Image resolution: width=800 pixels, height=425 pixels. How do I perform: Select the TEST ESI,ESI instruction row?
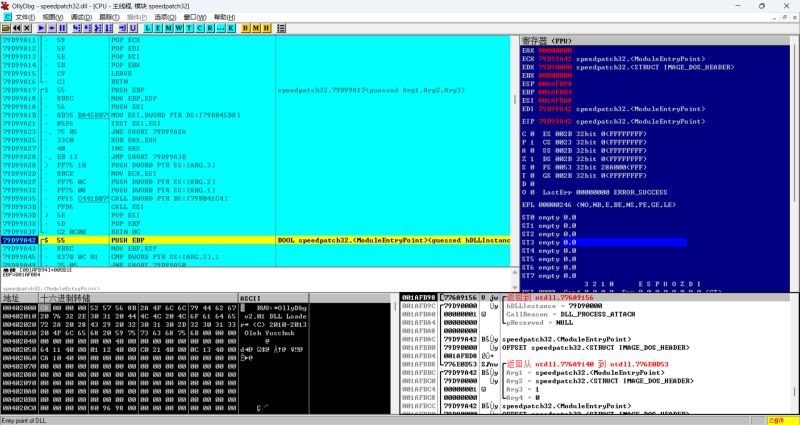255,123
